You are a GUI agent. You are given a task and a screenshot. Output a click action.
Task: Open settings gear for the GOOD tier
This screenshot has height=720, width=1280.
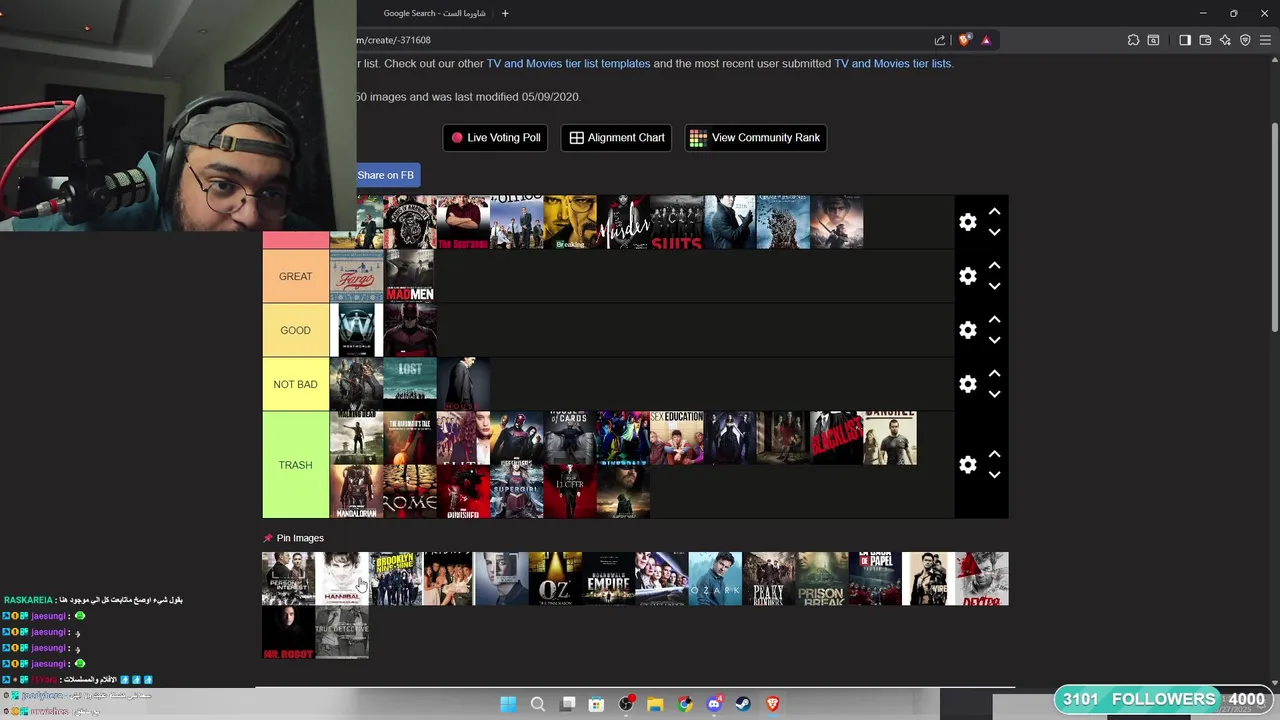967,330
